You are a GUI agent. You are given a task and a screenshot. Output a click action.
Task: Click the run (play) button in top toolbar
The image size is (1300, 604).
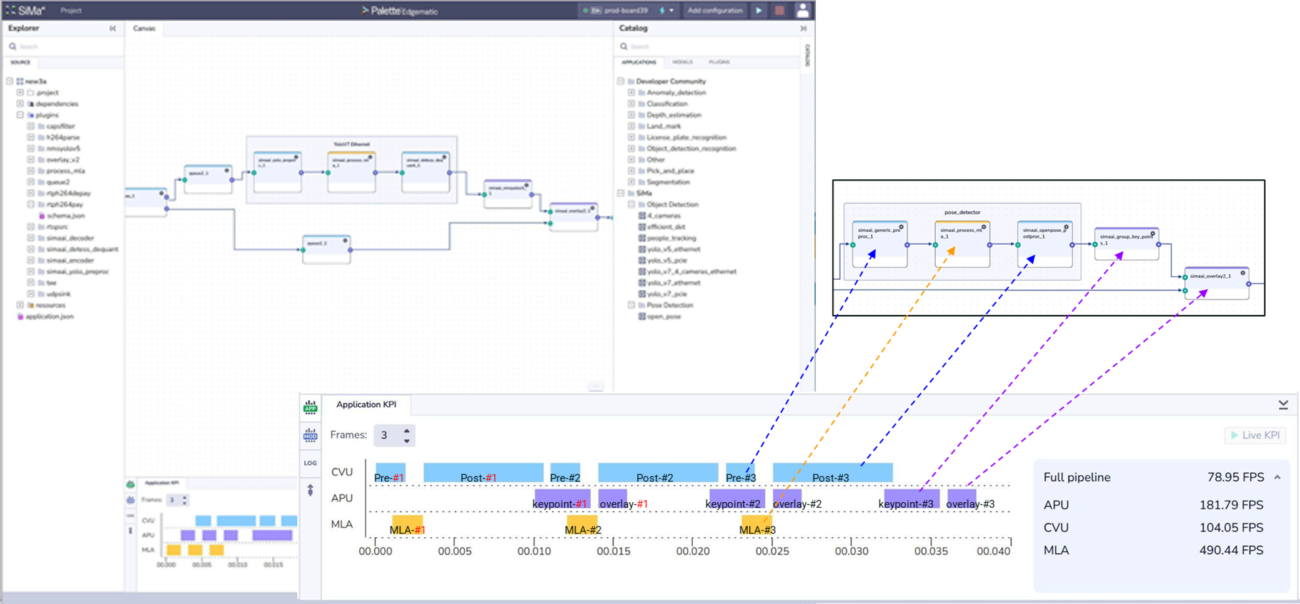759,10
